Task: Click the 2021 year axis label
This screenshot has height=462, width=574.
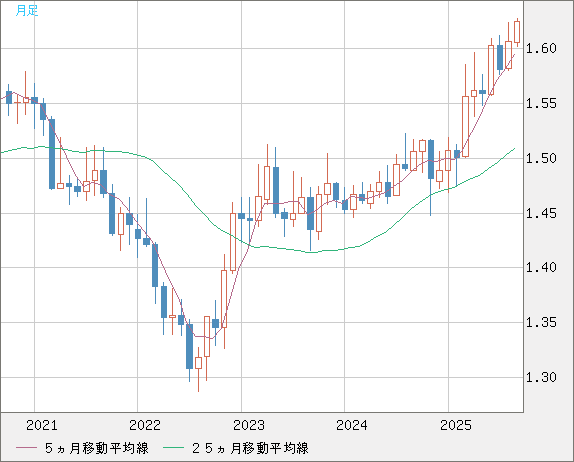Action: pos(42,425)
